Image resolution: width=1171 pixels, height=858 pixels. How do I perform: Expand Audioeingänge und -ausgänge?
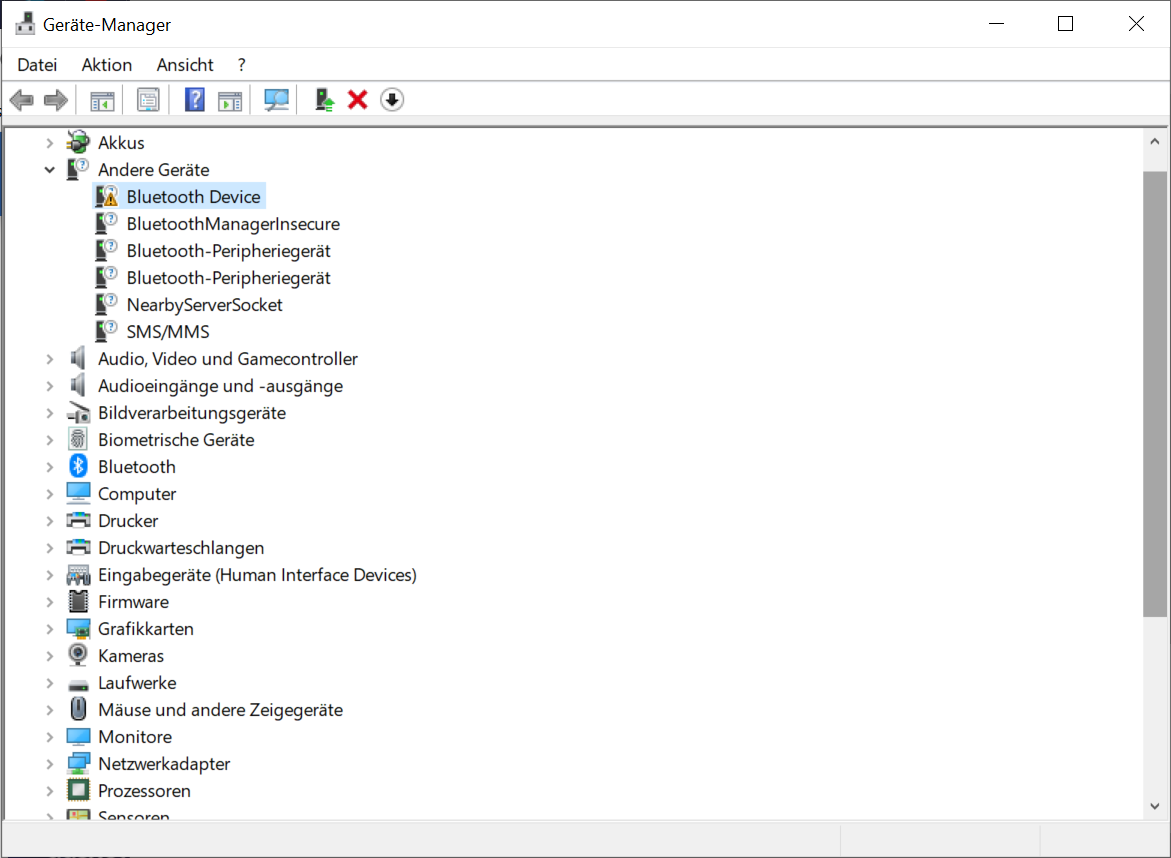tap(49, 386)
